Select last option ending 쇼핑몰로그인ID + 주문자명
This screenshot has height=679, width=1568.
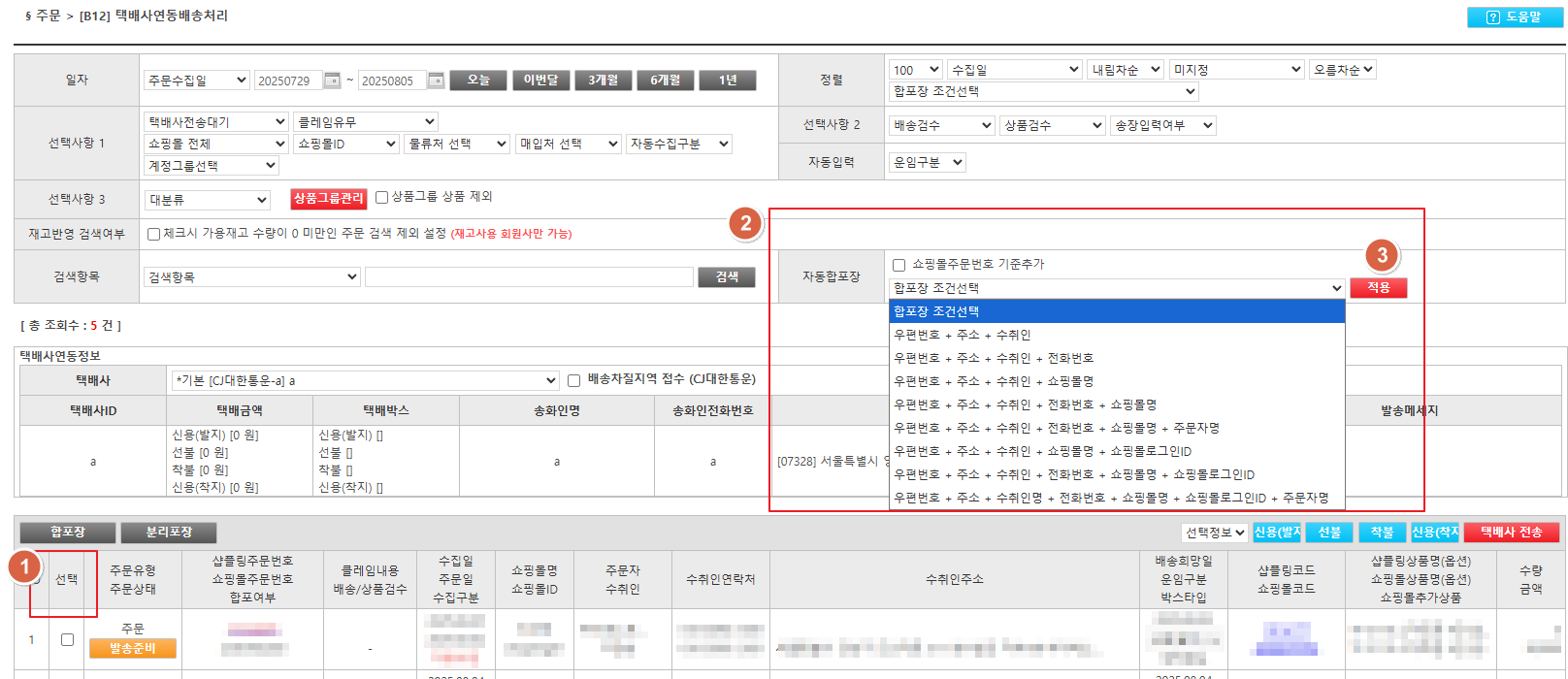[1117, 498]
